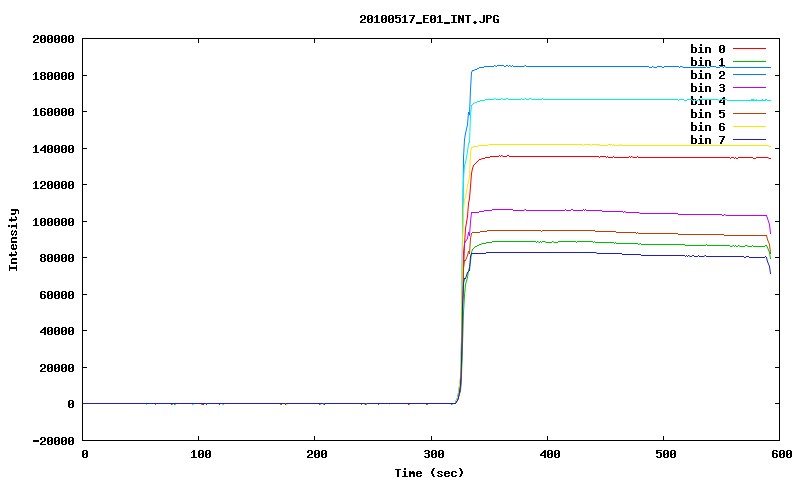Click the 200 x-axis tick label
The image size is (800, 480).
pos(317,454)
